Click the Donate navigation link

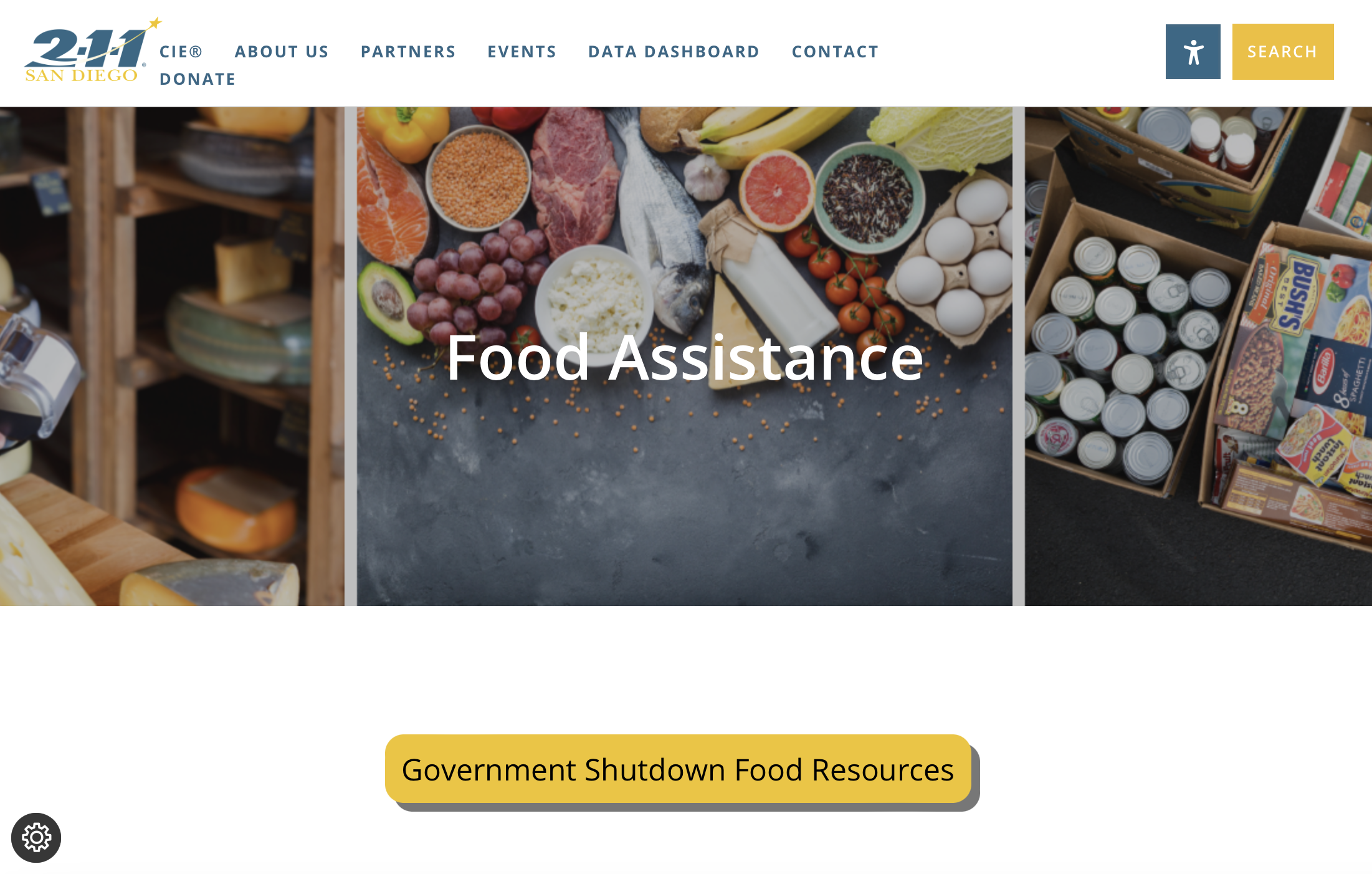point(198,79)
